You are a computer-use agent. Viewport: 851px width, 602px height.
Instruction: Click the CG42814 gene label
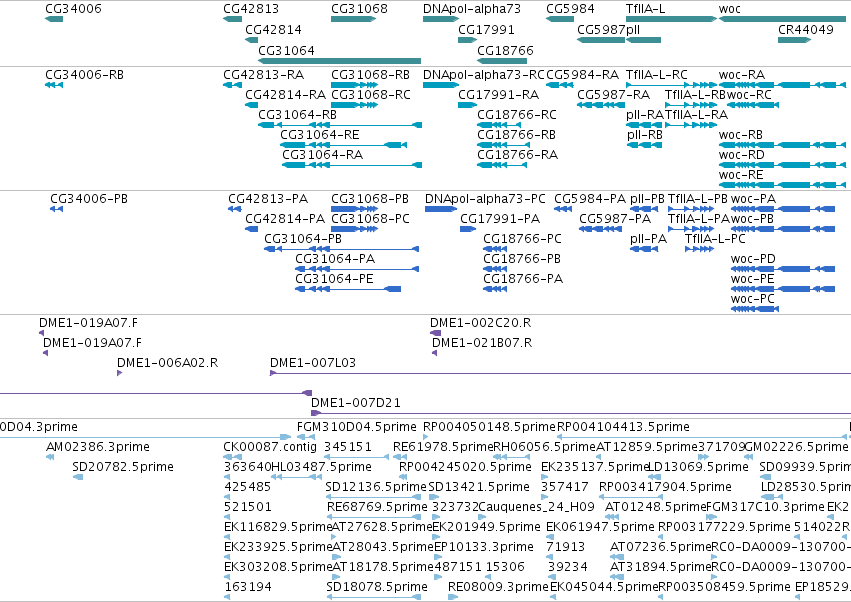pos(274,30)
